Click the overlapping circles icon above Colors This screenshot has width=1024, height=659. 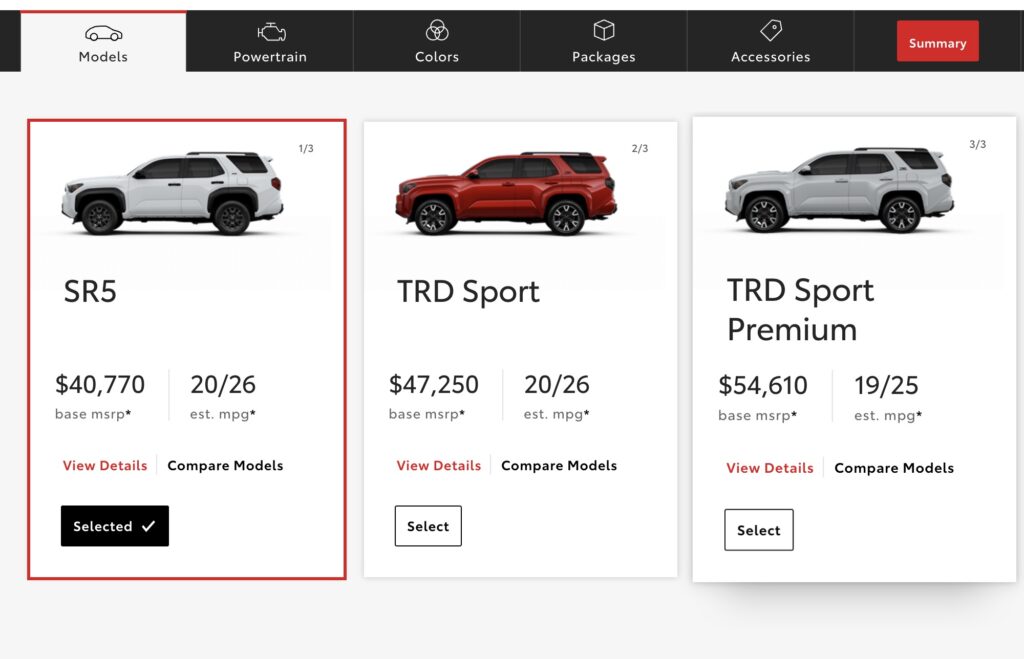436,29
